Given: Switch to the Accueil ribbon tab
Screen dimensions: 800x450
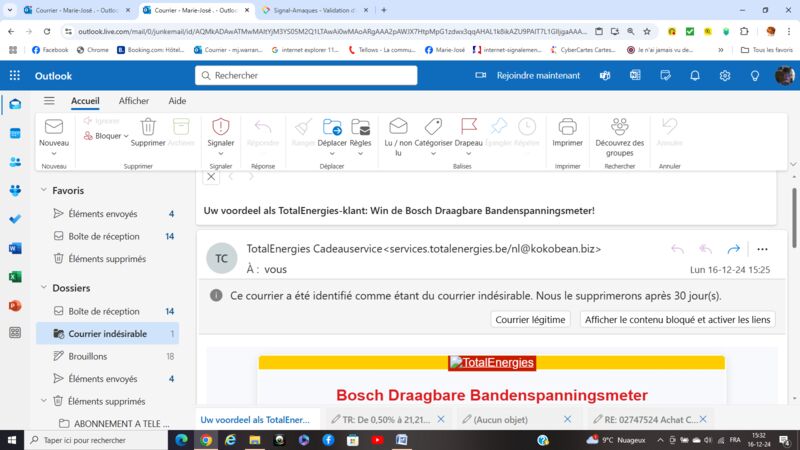Looking at the screenshot, I should click(85, 101).
